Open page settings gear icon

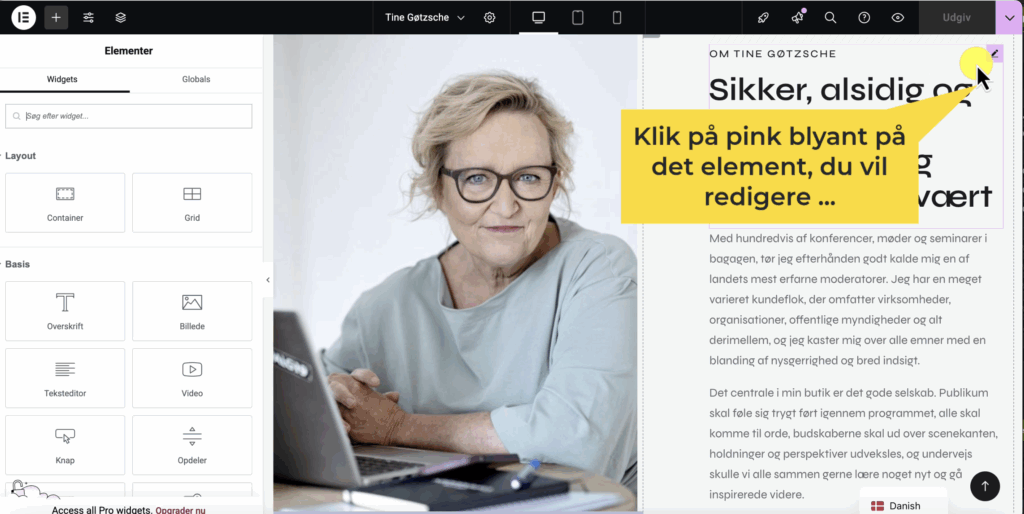tap(489, 18)
